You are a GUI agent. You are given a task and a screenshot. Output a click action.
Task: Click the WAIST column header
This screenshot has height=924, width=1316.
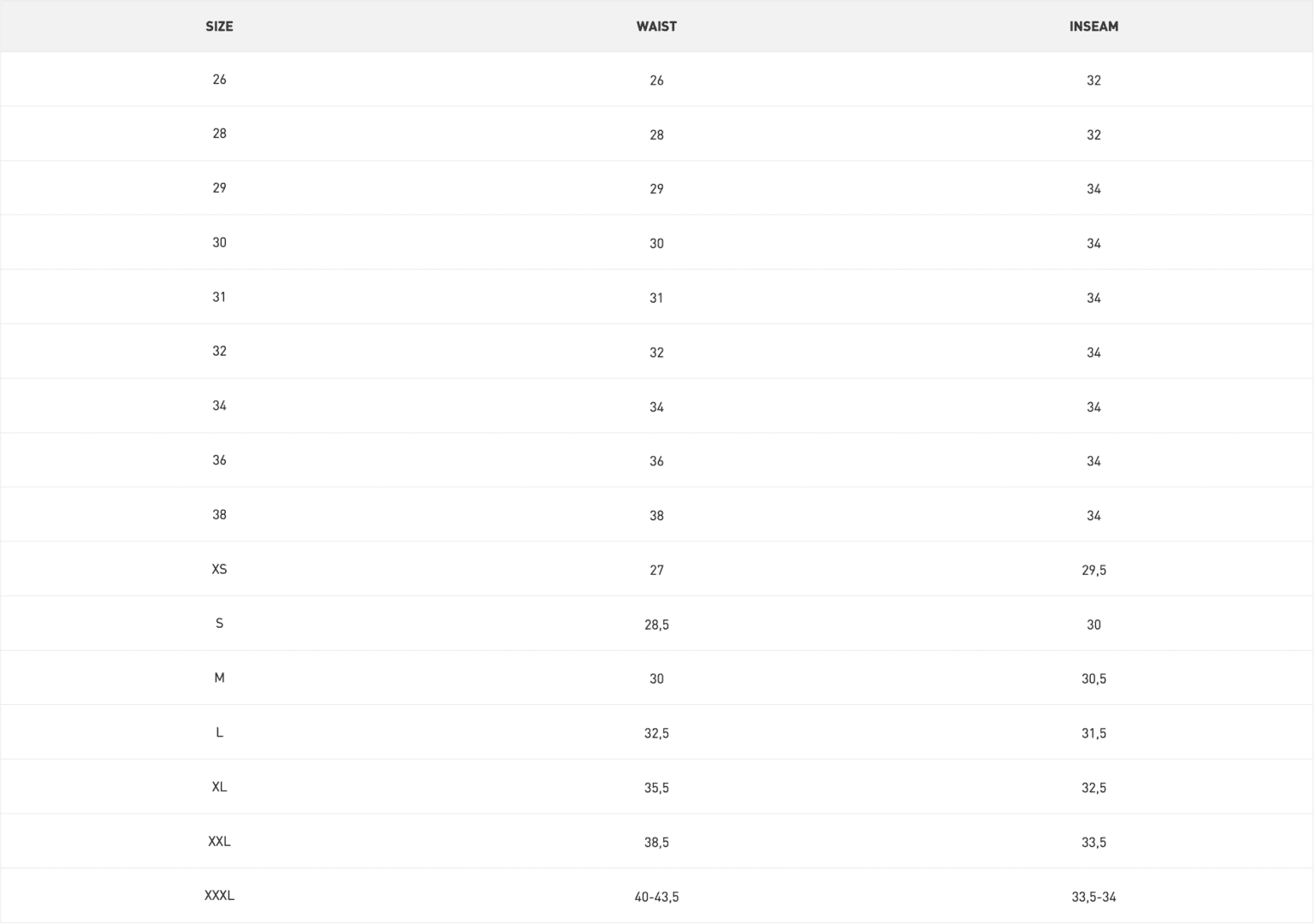point(656,27)
